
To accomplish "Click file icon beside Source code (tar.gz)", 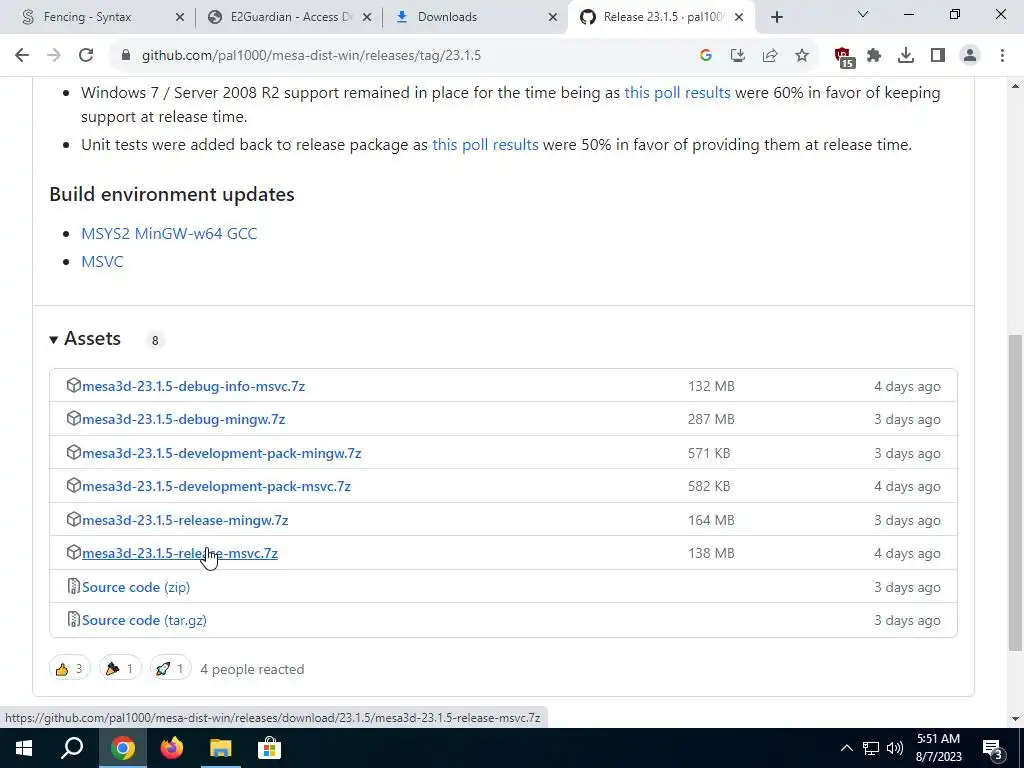I will (74, 620).
